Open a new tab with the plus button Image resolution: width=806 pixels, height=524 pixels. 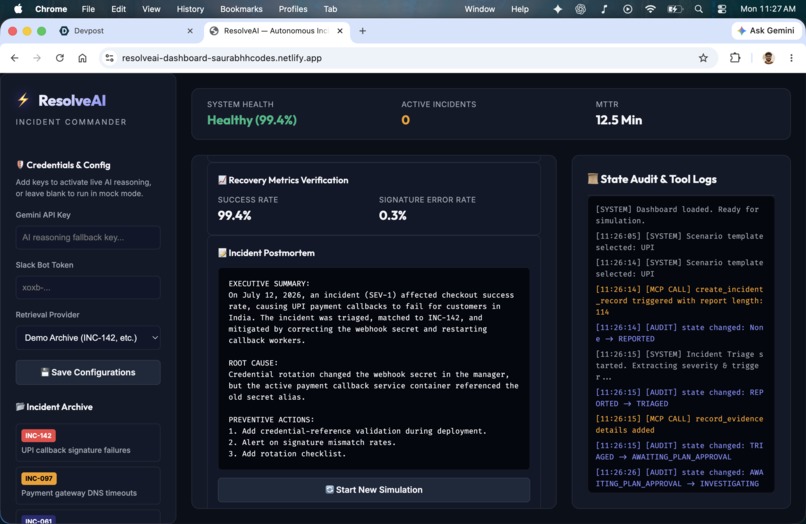point(362,31)
